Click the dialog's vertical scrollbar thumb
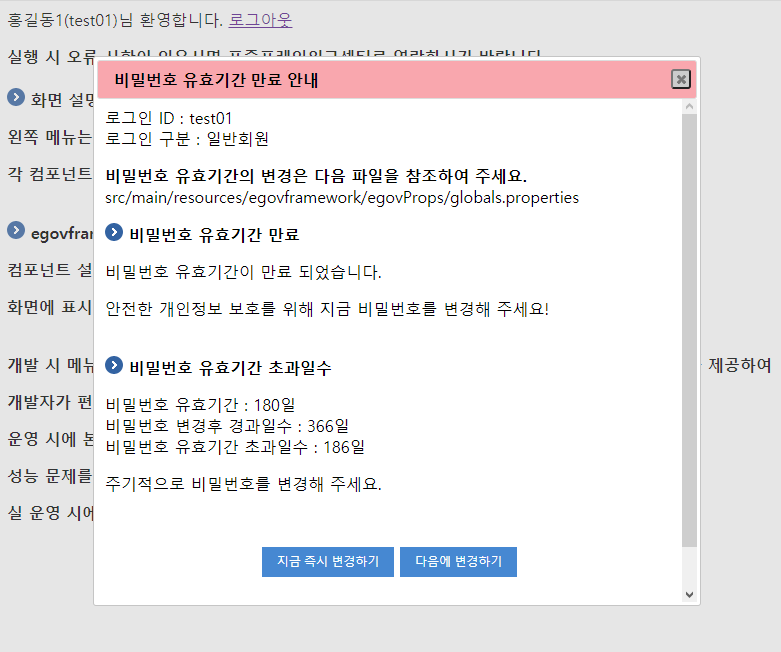The width and height of the screenshot is (781, 652). tap(688, 330)
